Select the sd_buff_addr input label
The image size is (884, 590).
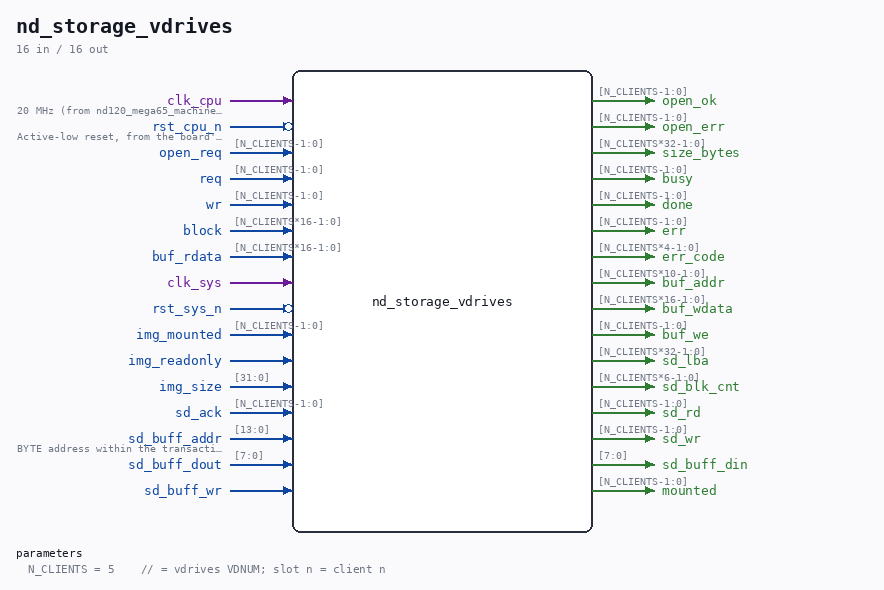click(x=175, y=438)
